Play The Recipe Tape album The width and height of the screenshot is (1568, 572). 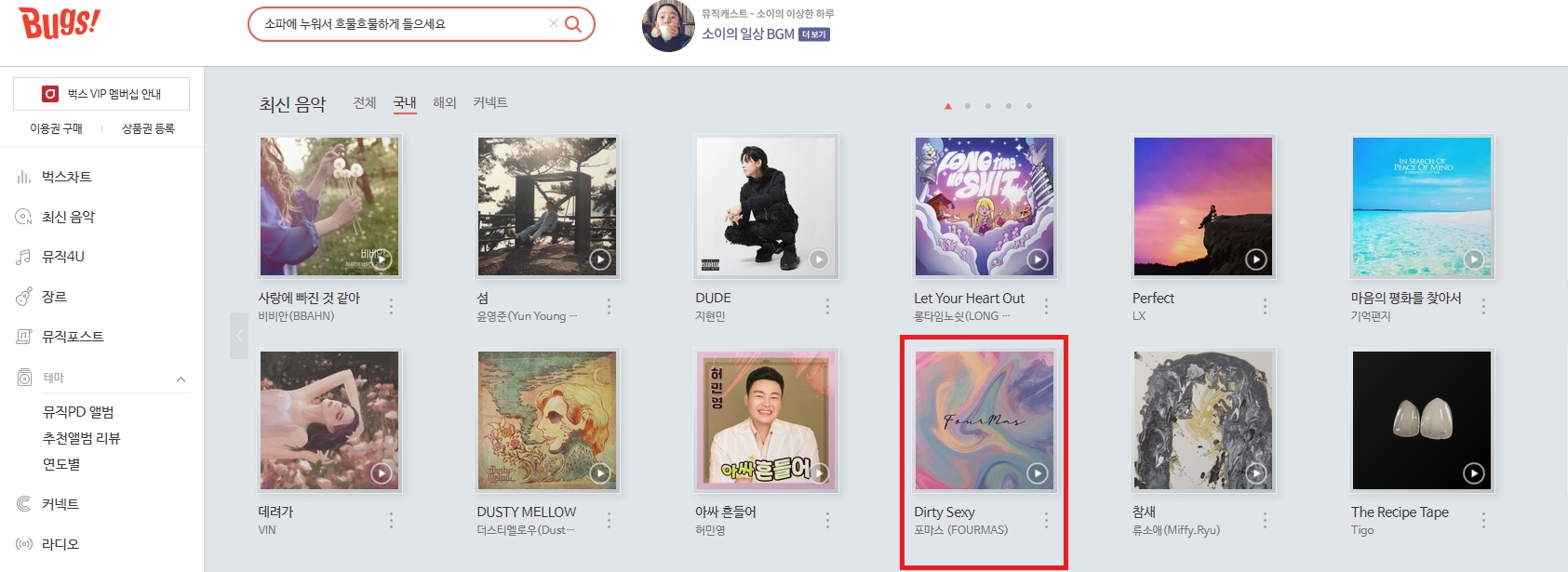coord(1473,473)
